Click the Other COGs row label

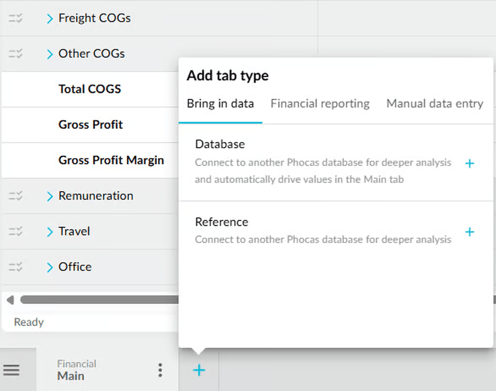(92, 53)
